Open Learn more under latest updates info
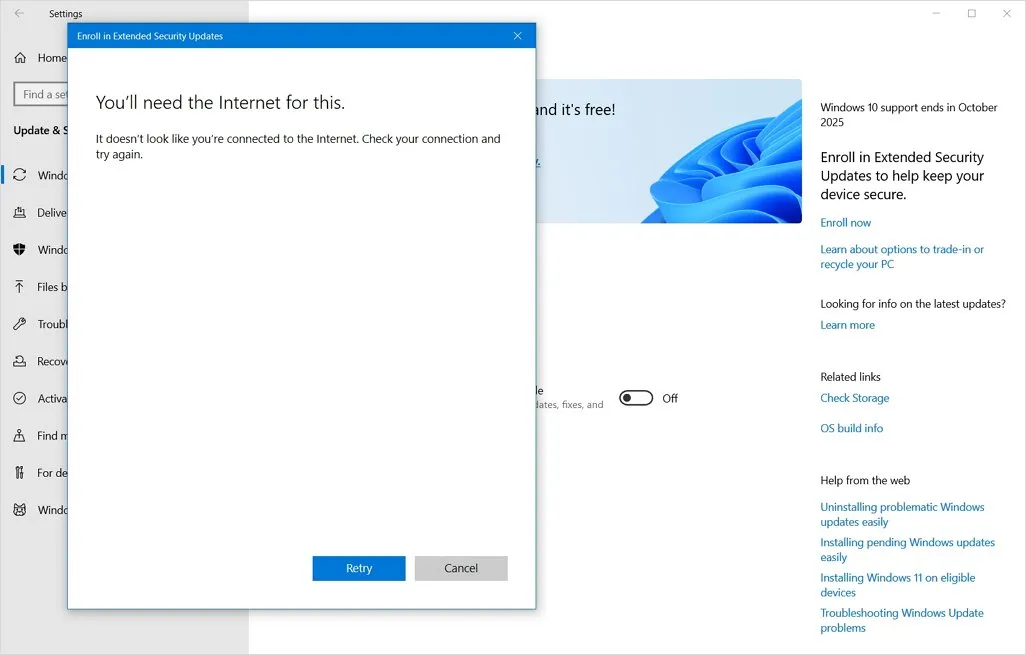The height and width of the screenshot is (655, 1026). [x=847, y=325]
